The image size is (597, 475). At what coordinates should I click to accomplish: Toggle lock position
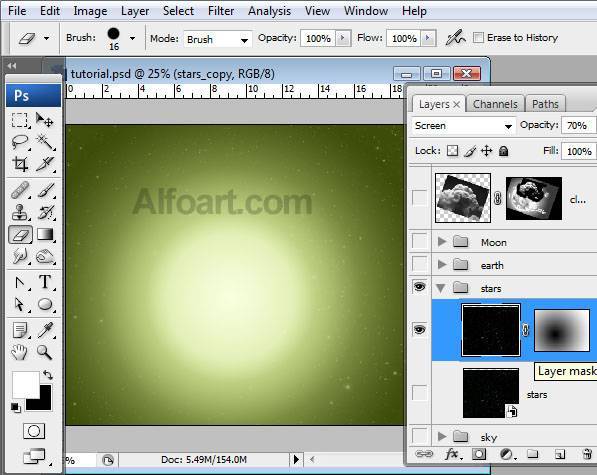[487, 151]
